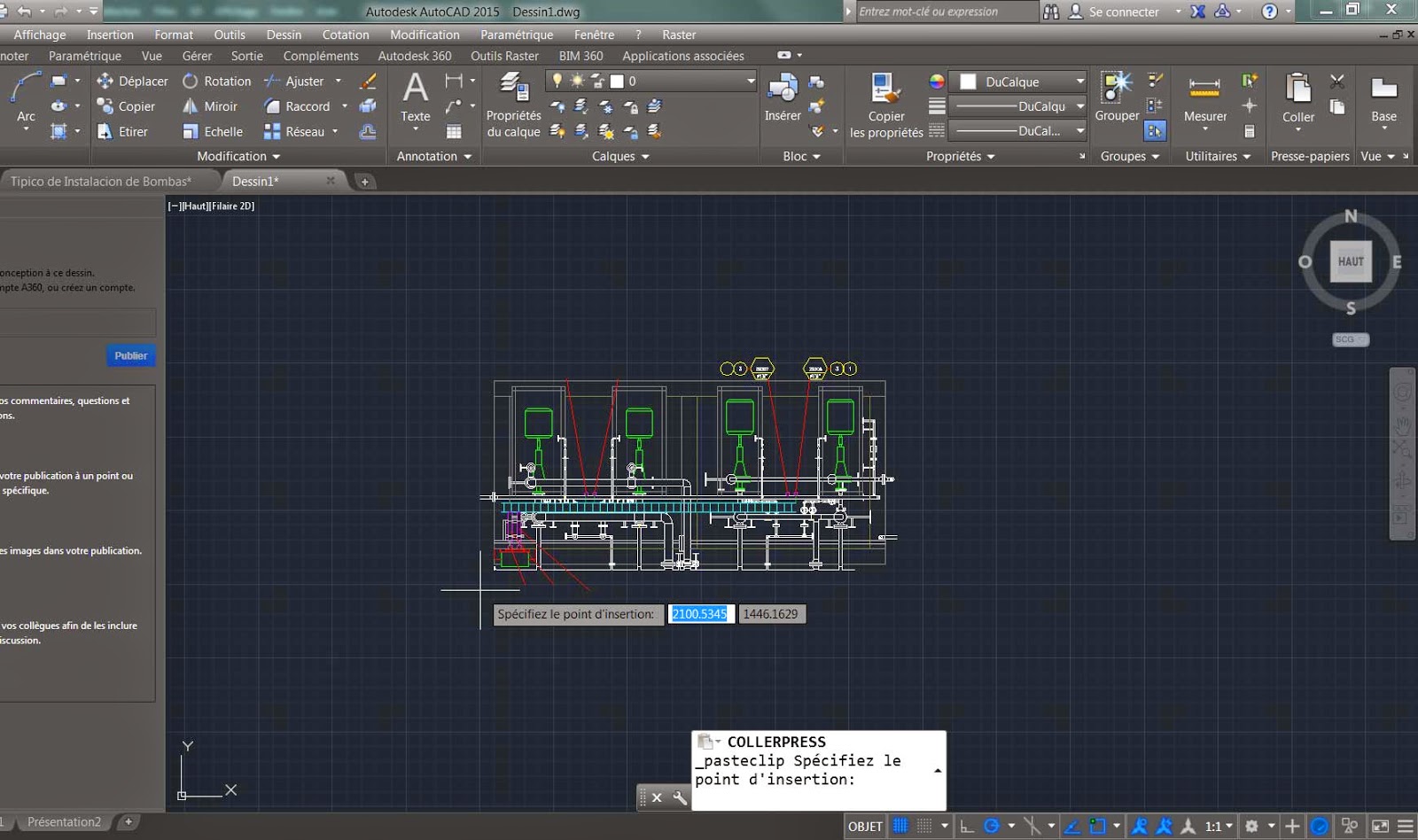Toggle ortho mode in status bar
This screenshot has height=840, width=1418.
967,826
